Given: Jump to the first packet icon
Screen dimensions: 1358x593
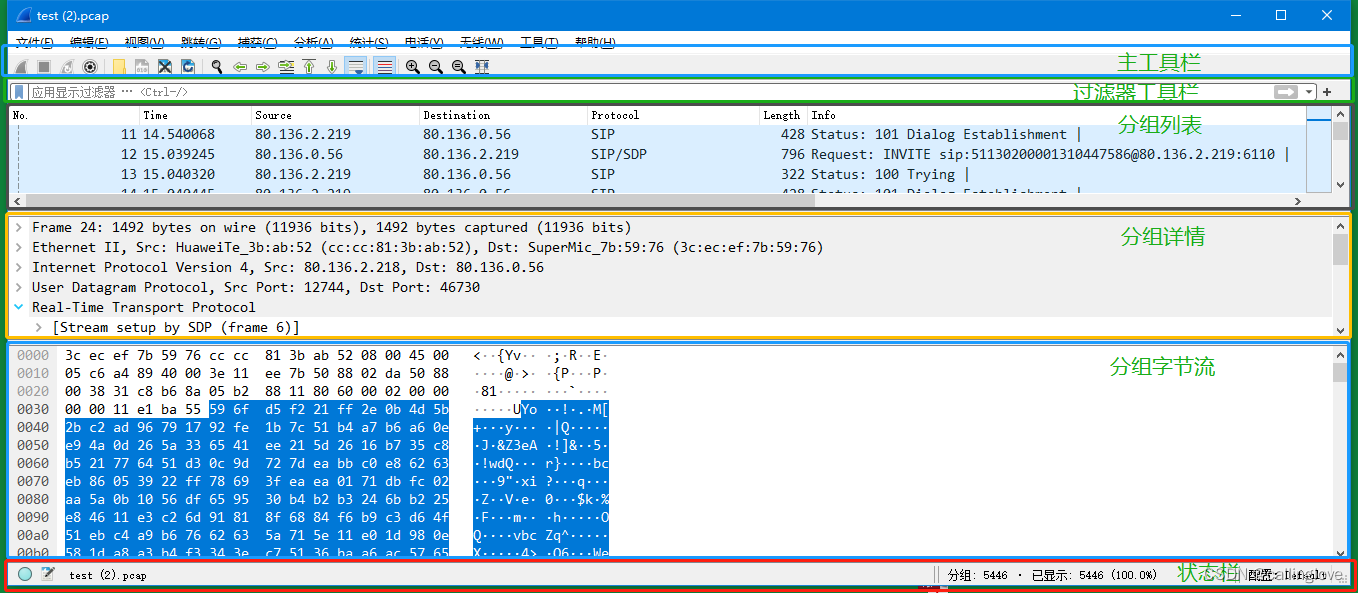Looking at the screenshot, I should tap(309, 67).
